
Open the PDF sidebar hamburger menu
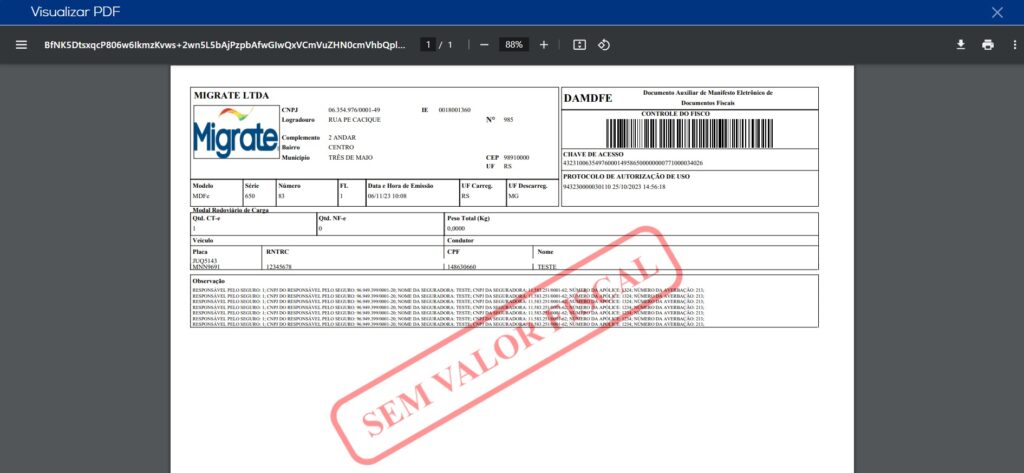[x=21, y=45]
